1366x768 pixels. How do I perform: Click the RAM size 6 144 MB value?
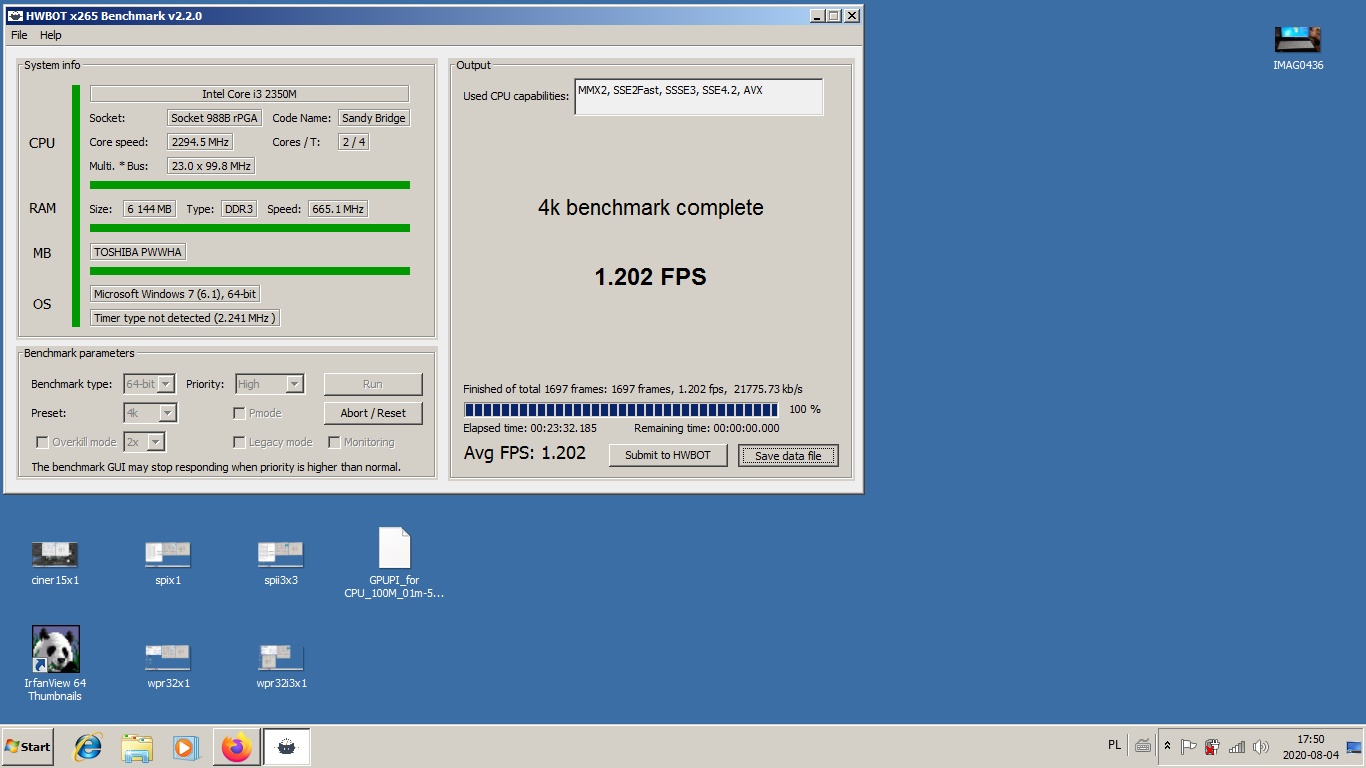150,209
